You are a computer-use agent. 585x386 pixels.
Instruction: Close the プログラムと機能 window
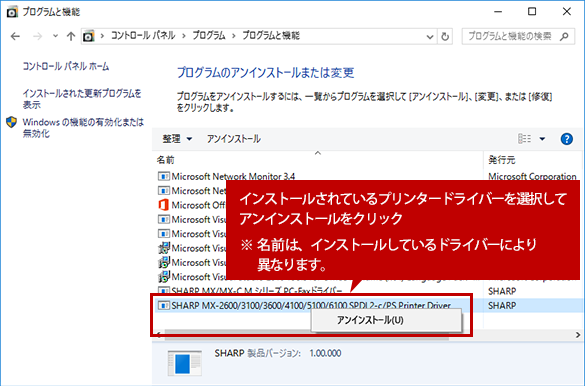click(566, 12)
